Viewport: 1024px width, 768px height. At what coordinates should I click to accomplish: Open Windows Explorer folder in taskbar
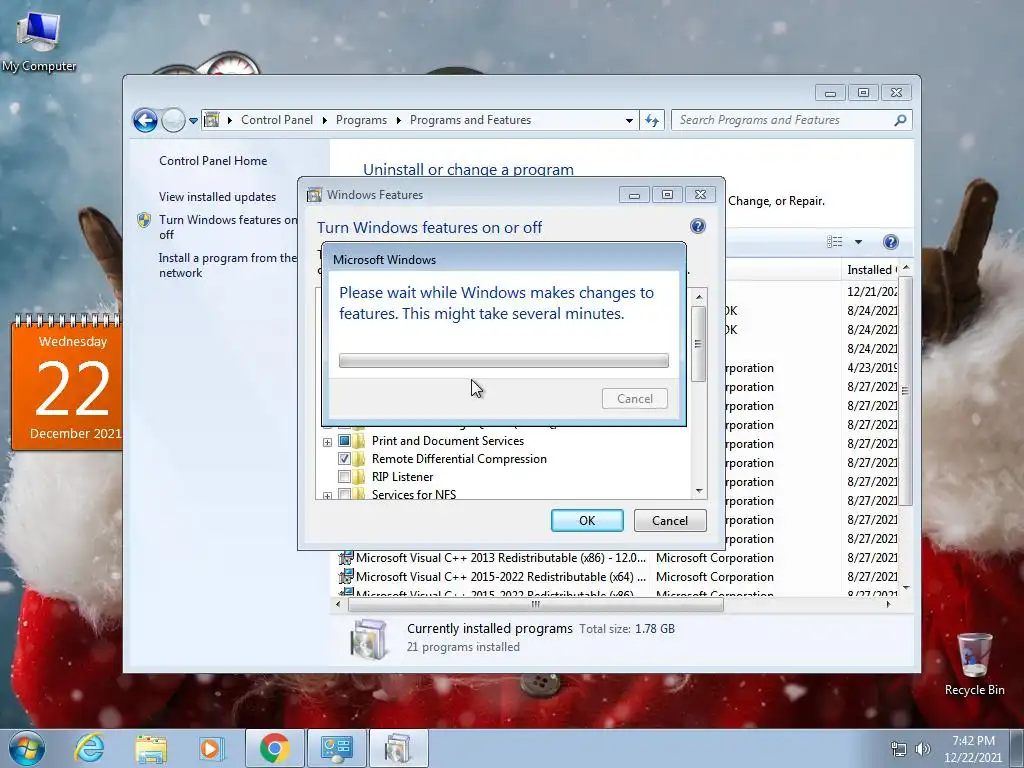(151, 748)
